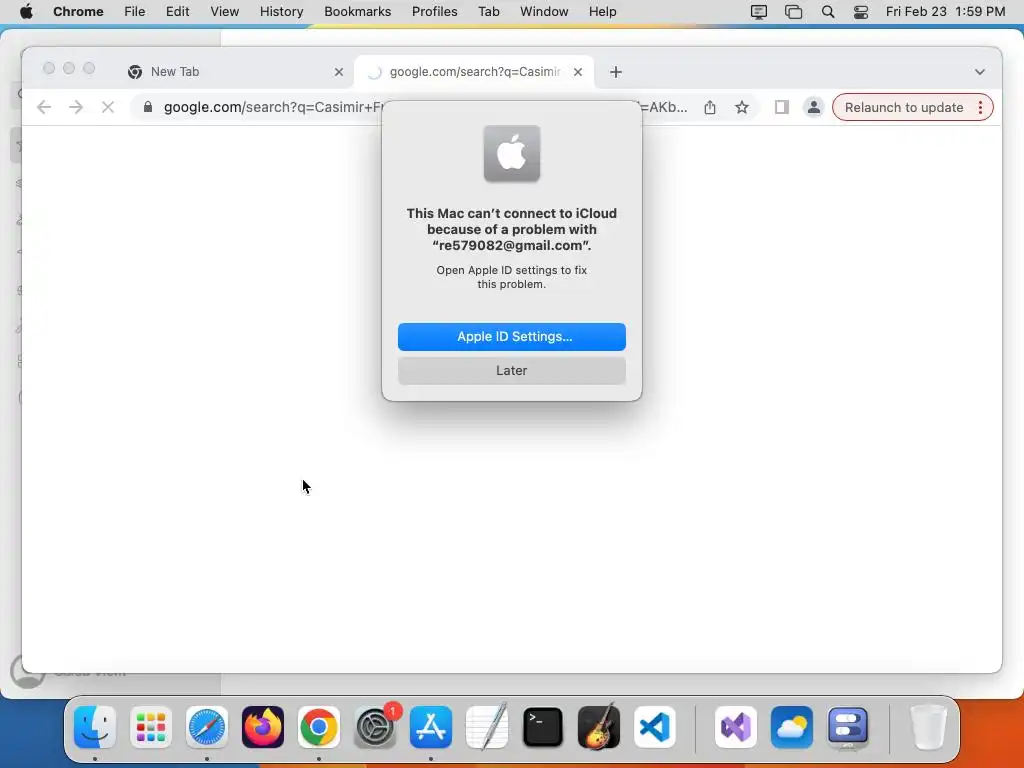This screenshot has height=768, width=1024.
Task: Go forward using the forward arrow
Action: (x=76, y=107)
